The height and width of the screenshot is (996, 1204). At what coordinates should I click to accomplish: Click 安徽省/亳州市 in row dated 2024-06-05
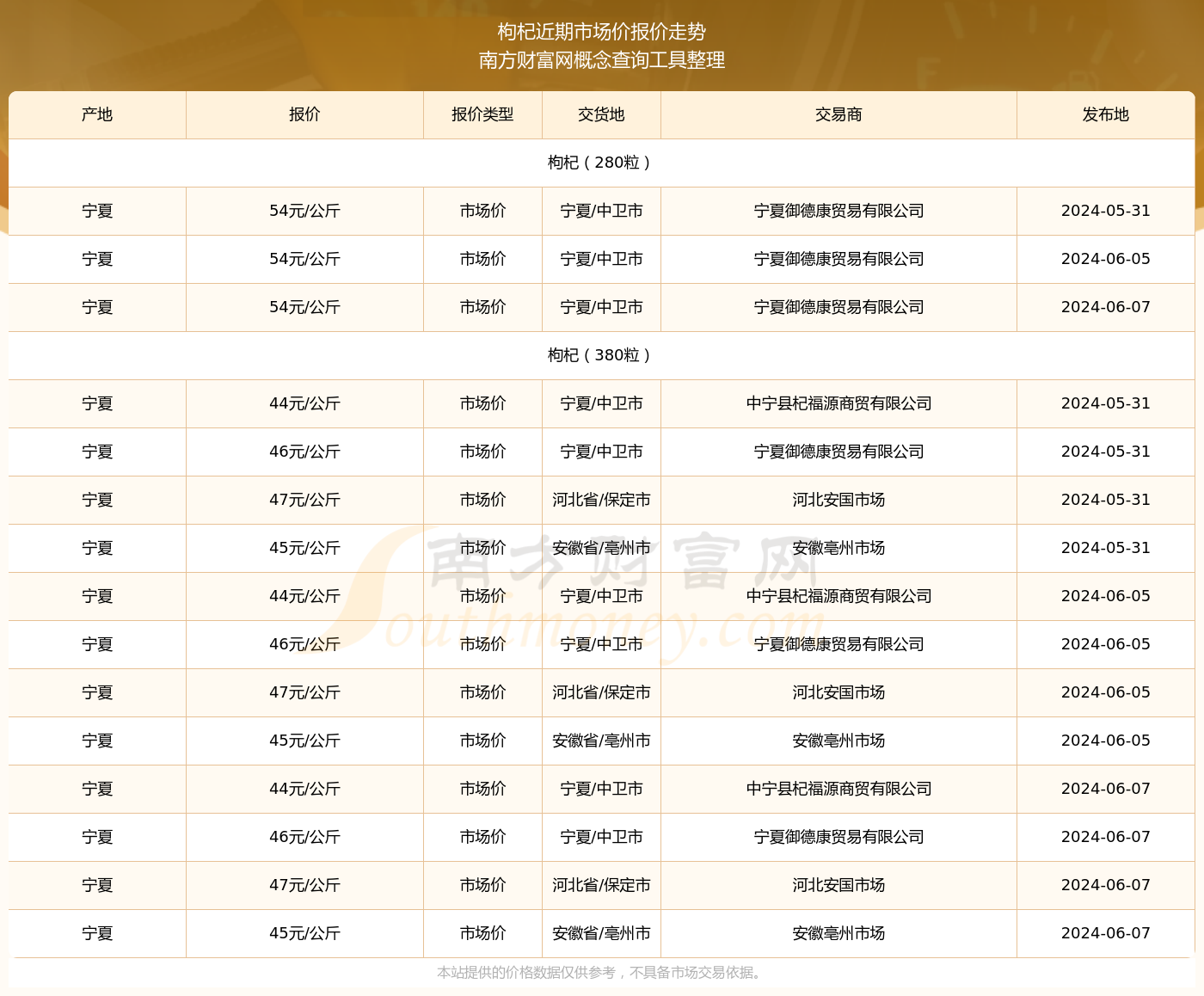tap(601, 741)
